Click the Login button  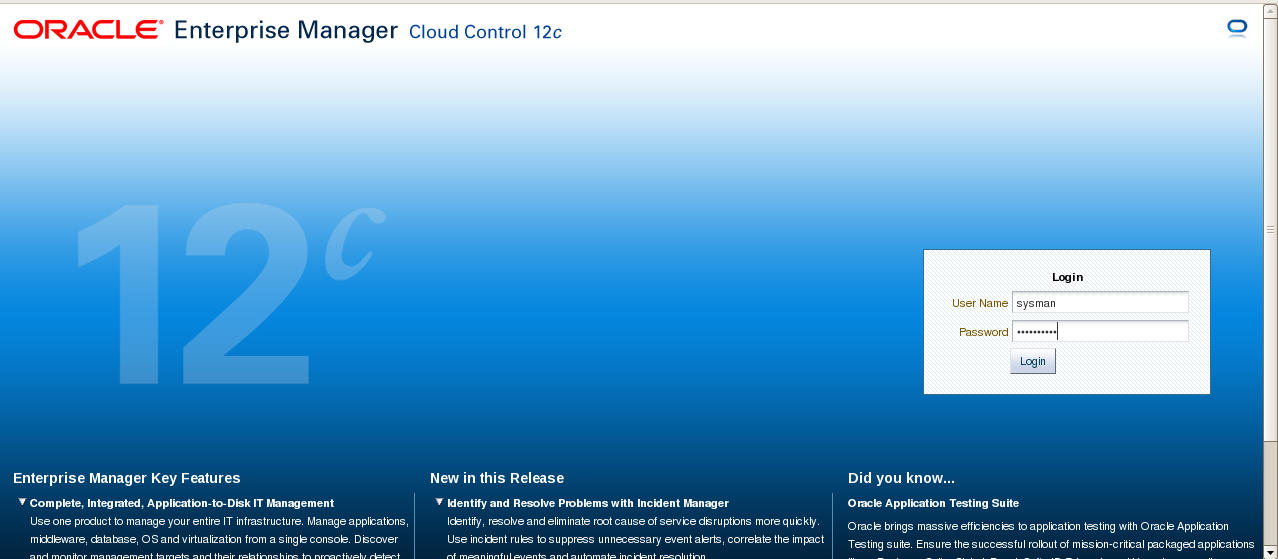pos(1033,361)
